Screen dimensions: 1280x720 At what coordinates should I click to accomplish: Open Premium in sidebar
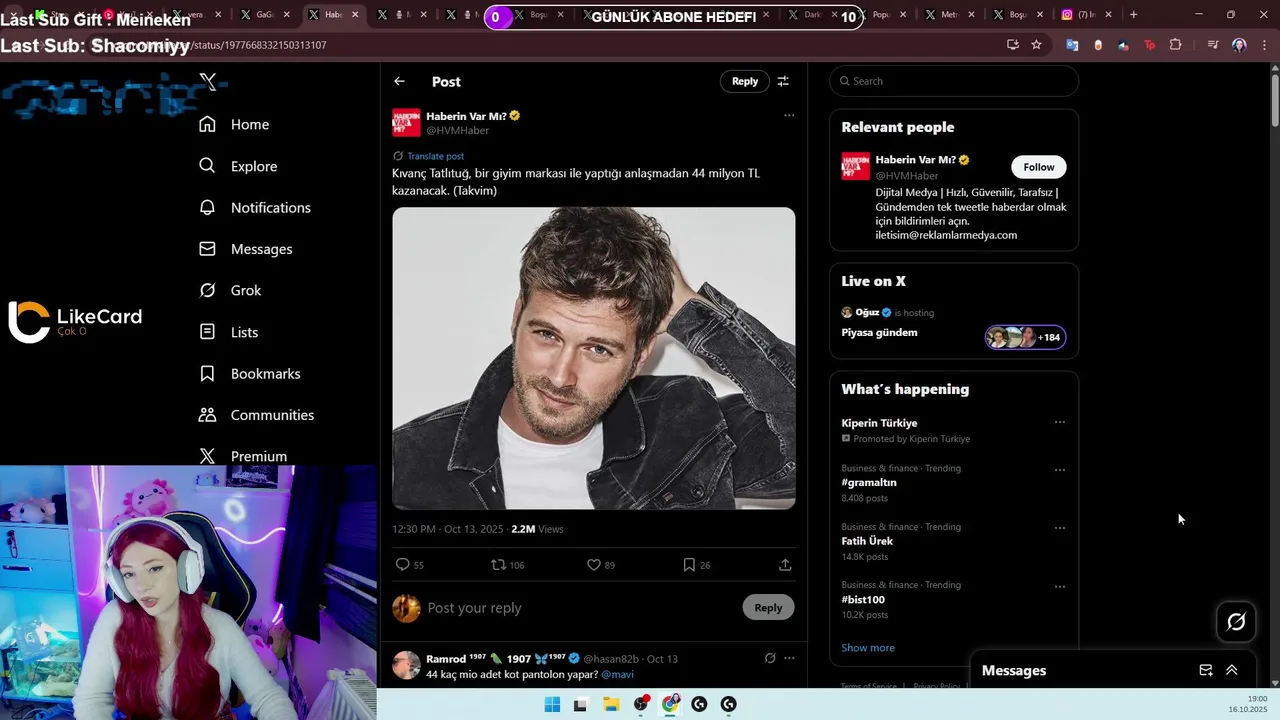[x=243, y=456]
